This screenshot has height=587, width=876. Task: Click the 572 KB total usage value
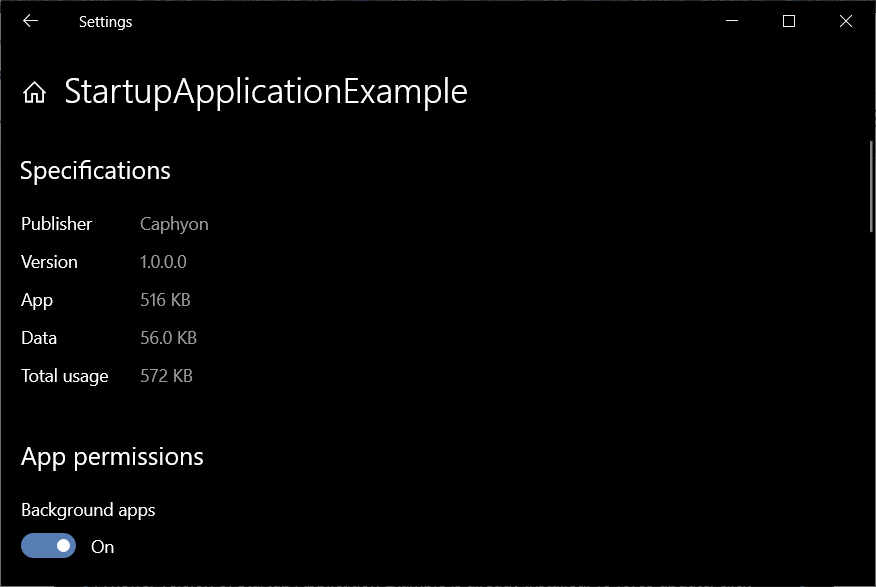[166, 376]
